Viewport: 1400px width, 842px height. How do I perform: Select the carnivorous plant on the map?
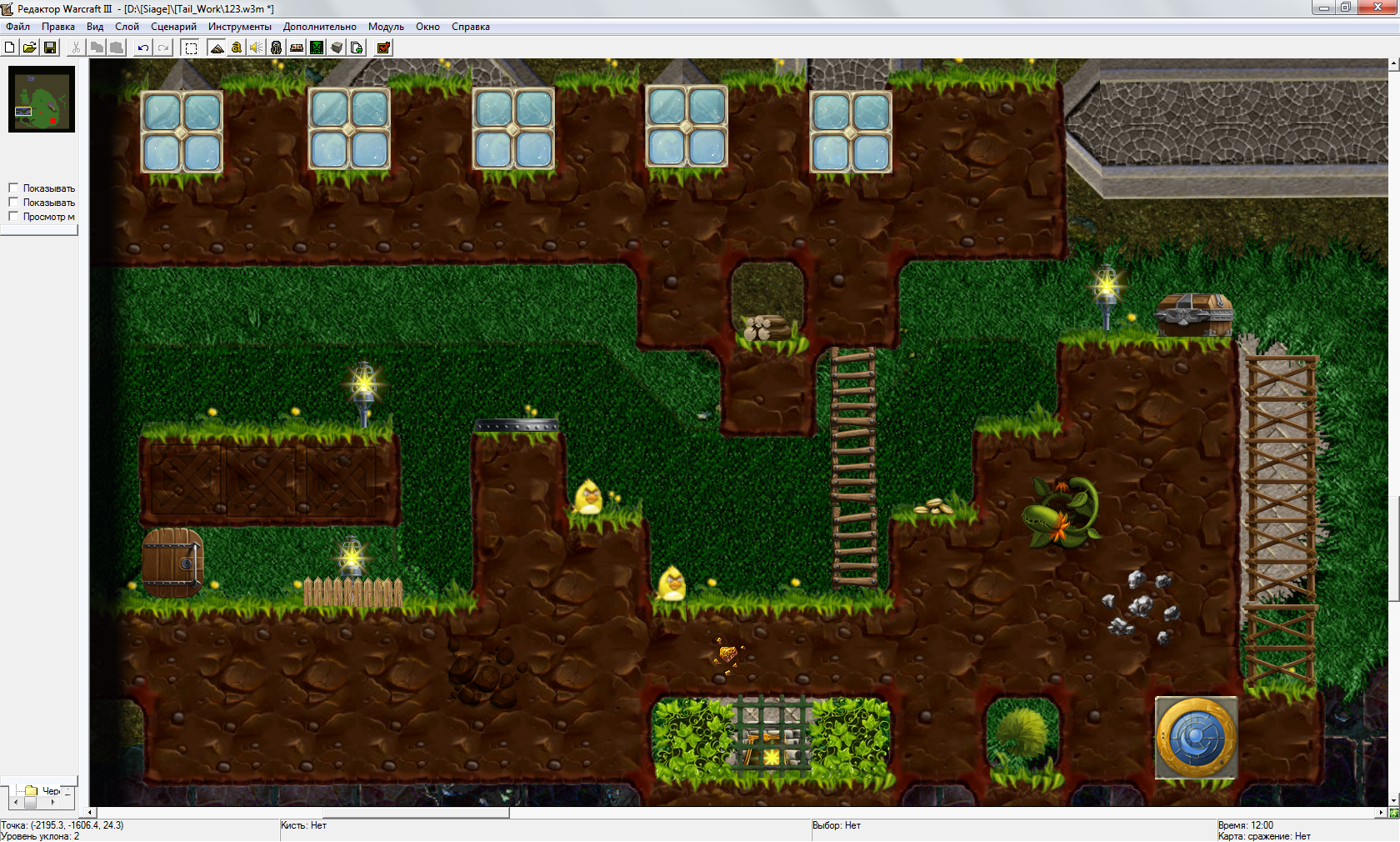coord(1061,511)
